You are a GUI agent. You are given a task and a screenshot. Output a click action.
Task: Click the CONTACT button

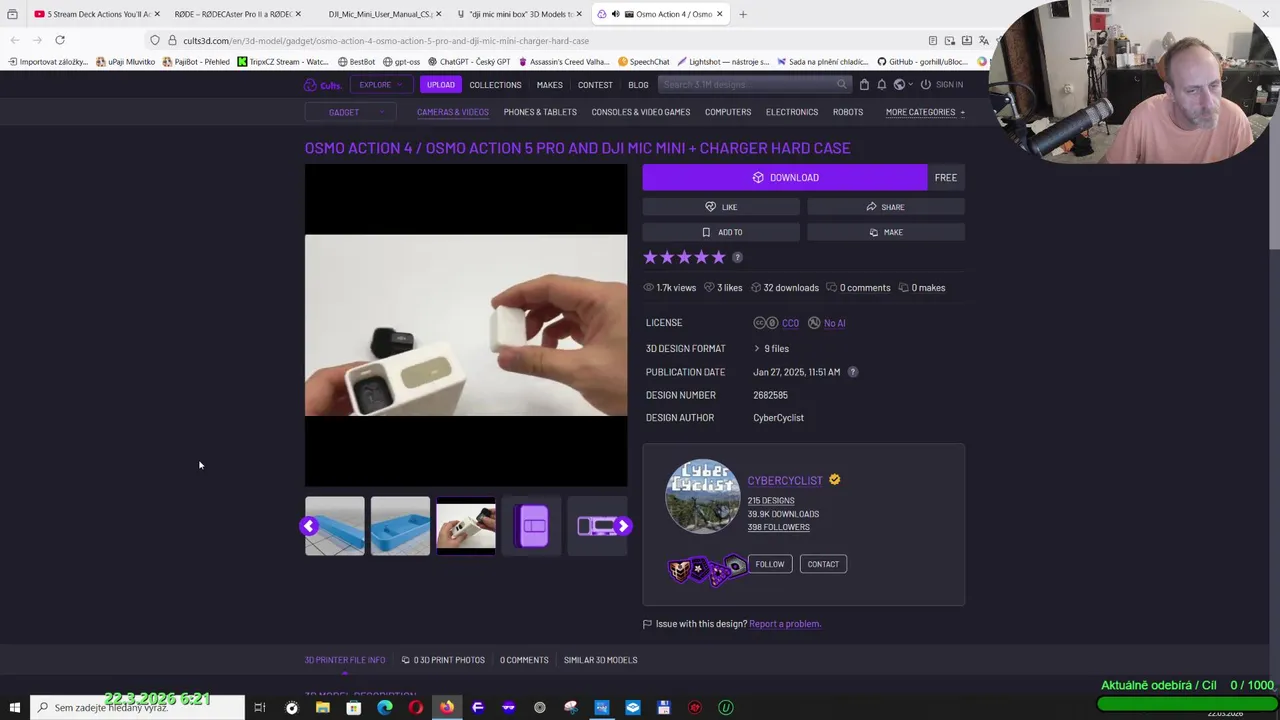[x=823, y=564]
